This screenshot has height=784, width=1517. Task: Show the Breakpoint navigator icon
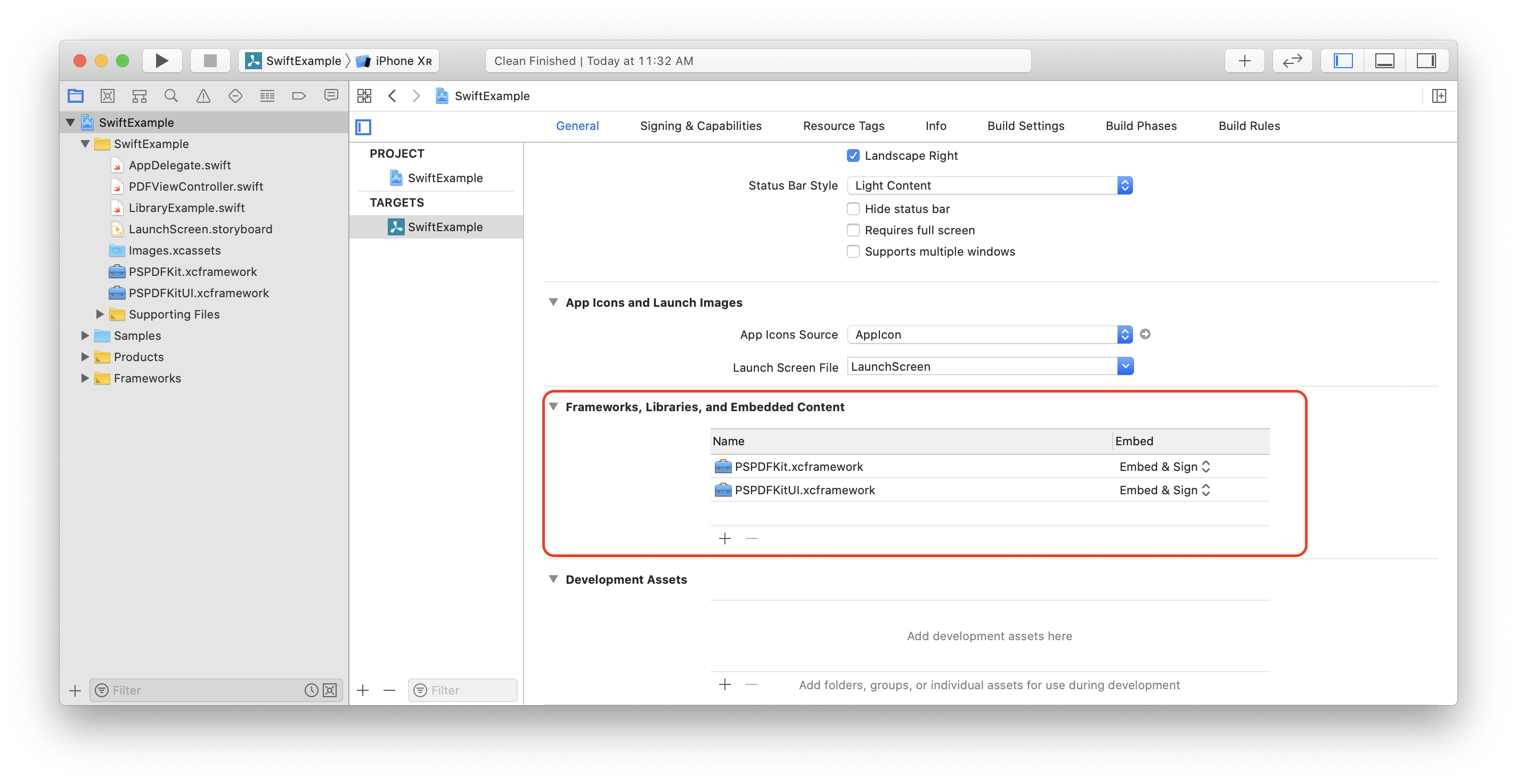[x=299, y=96]
